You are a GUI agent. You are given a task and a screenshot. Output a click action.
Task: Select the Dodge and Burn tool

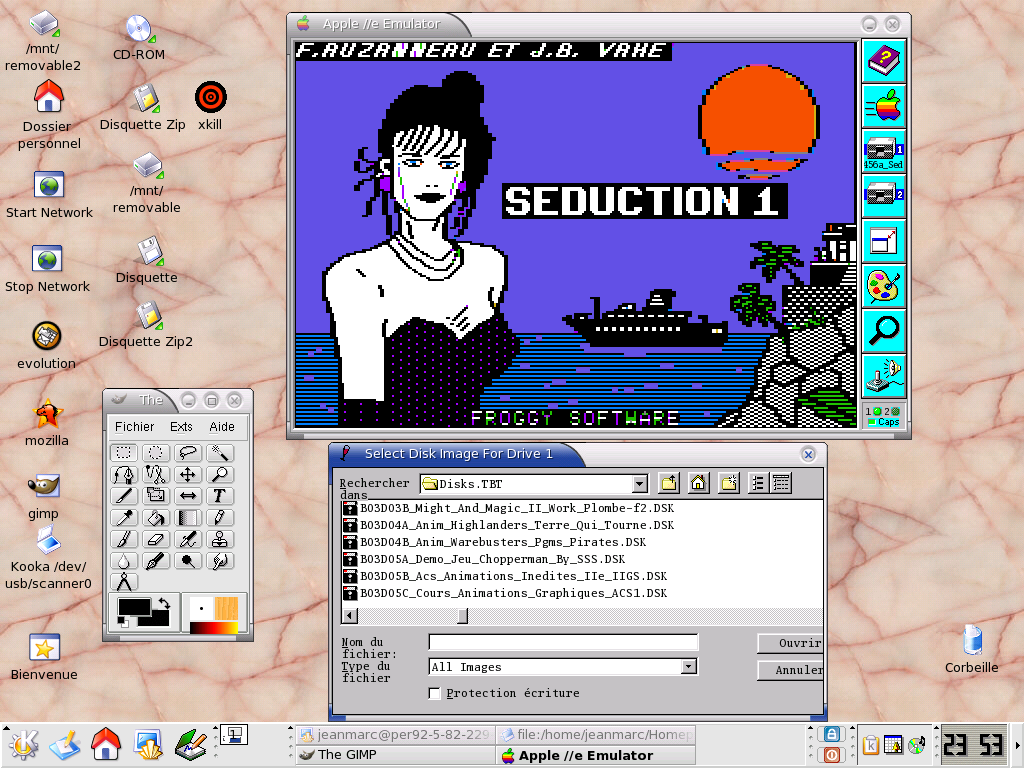[187, 560]
